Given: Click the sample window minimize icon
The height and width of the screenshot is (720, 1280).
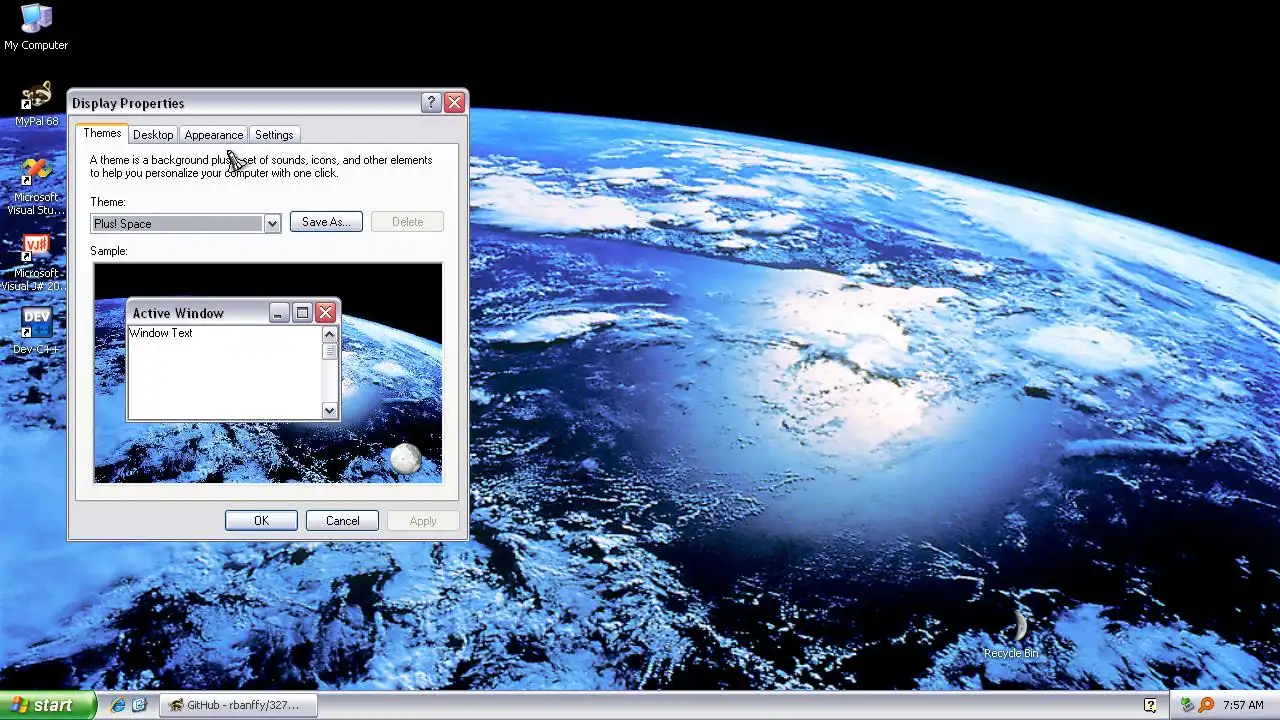Looking at the screenshot, I should coord(279,313).
